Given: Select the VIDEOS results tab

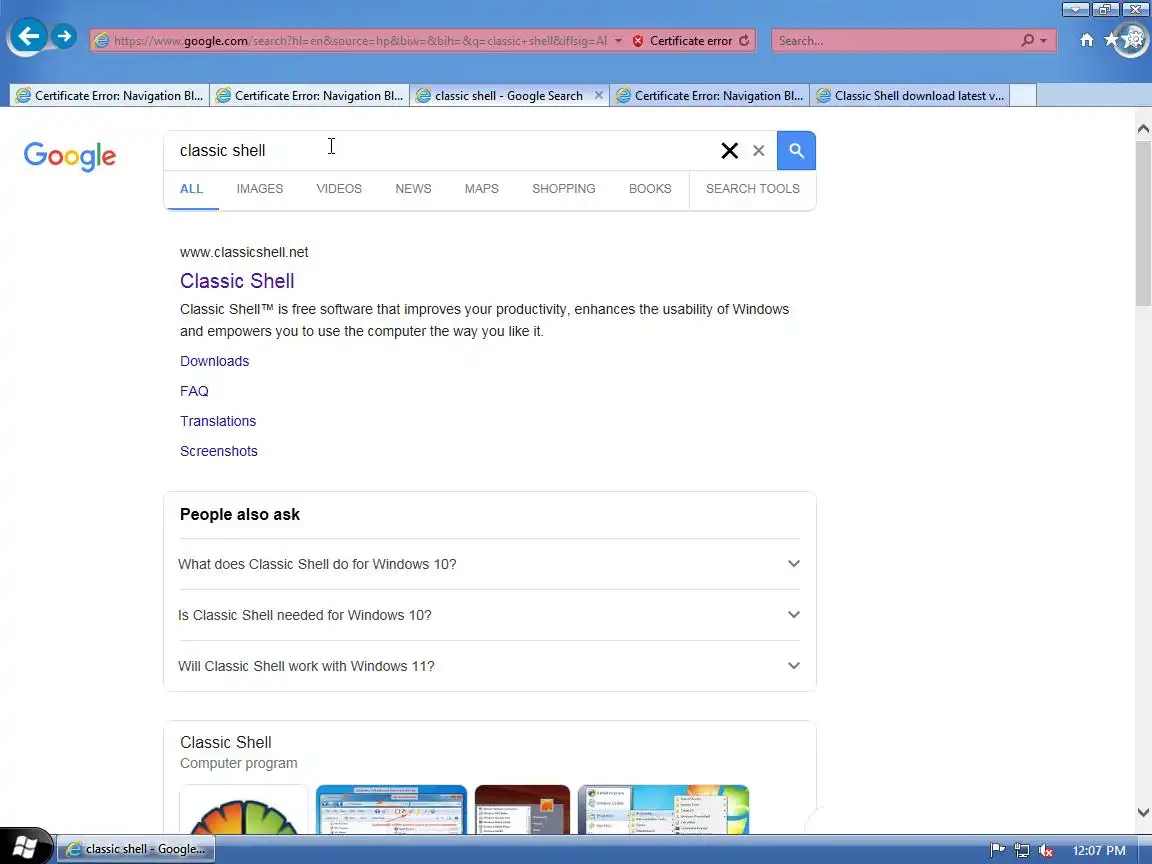Looking at the screenshot, I should [x=339, y=189].
